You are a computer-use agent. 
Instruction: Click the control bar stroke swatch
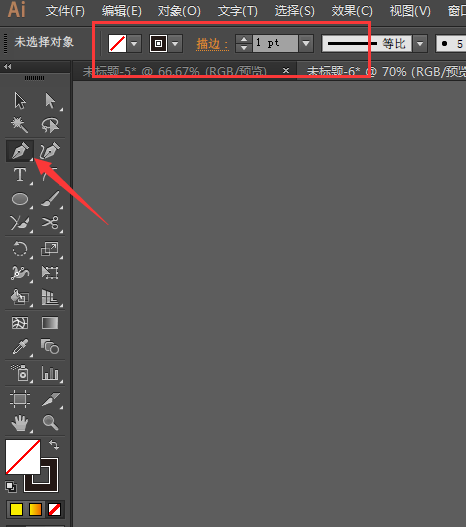tap(158, 43)
